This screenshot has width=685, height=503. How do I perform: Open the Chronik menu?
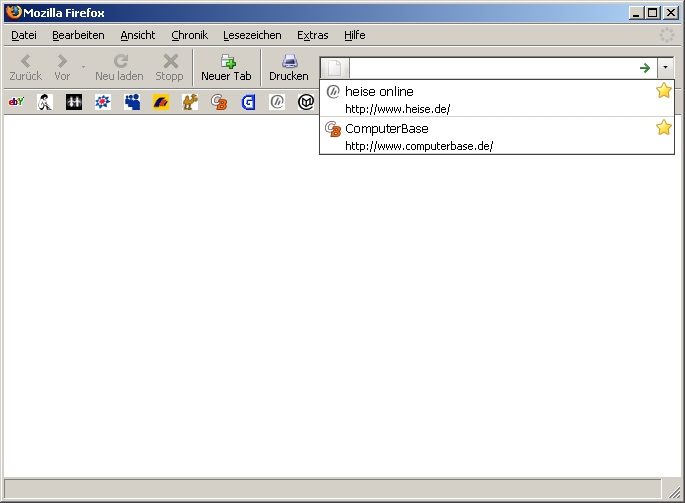coord(189,35)
